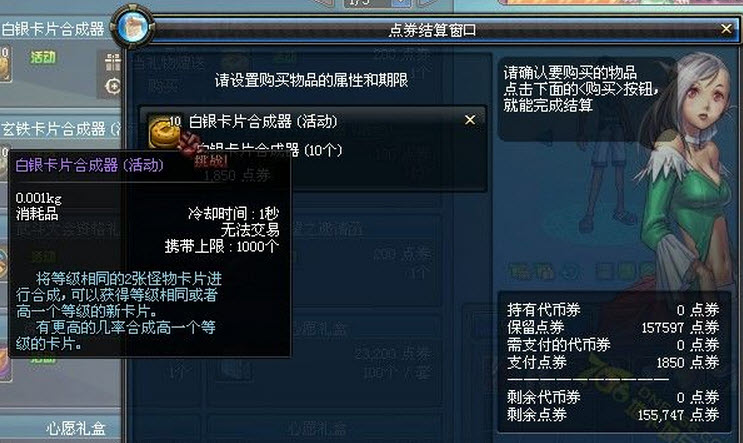Image resolution: width=743 pixels, height=443 pixels.
Task: Click the 剩余点券 155,747 balance line
Action: [x=613, y=415]
